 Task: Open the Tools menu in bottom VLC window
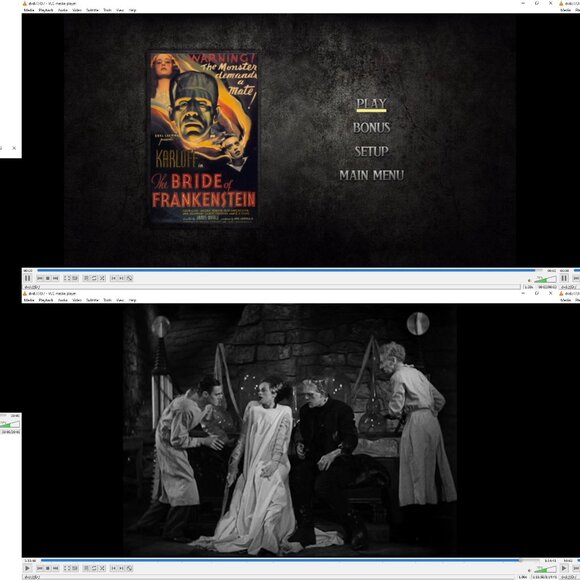click(x=107, y=300)
